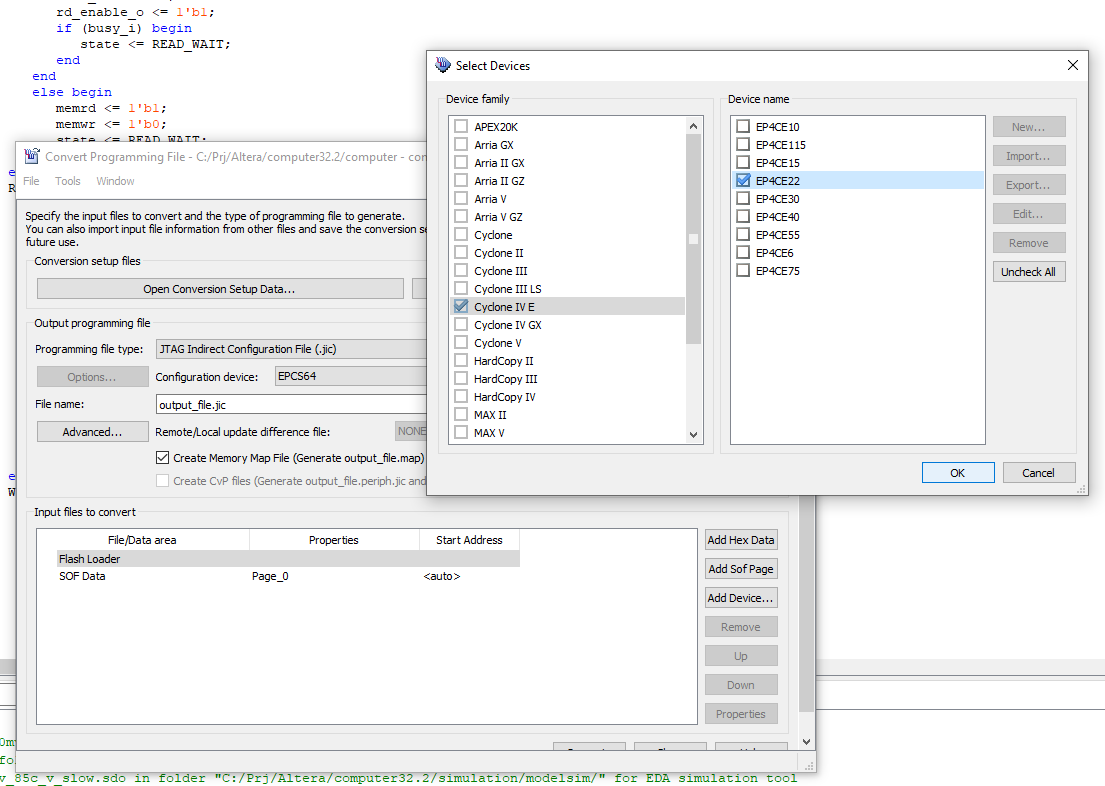Click device family list scroll up arrow

point(693,126)
